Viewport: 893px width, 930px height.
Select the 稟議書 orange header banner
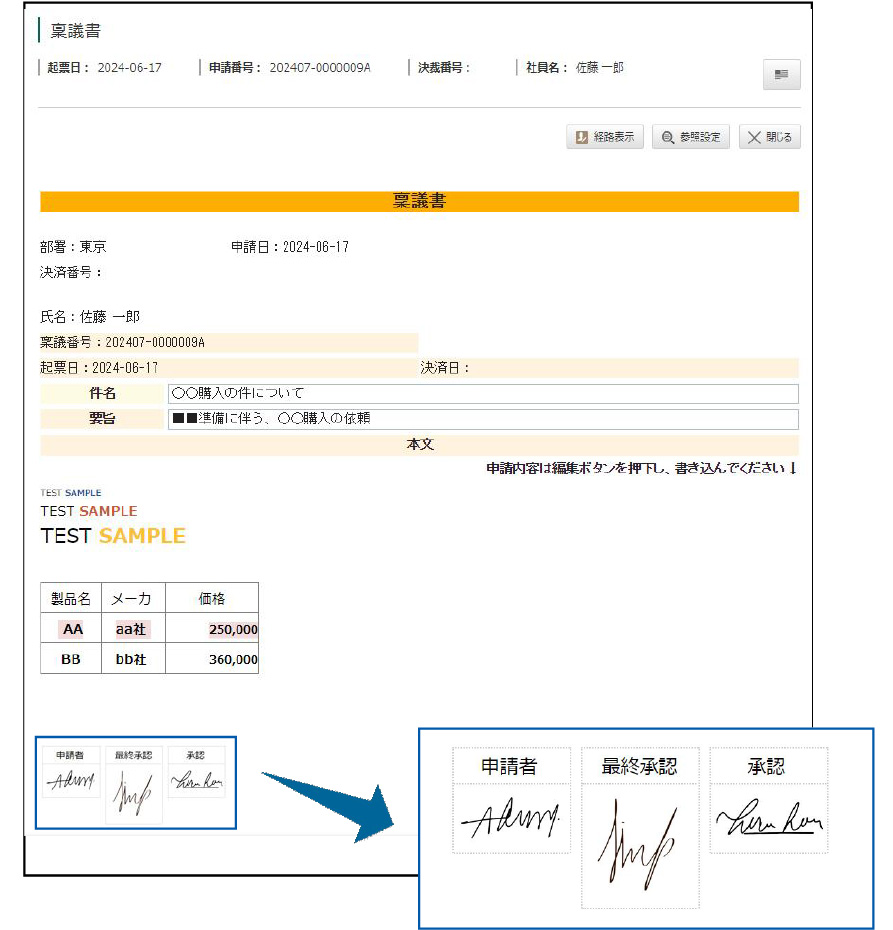click(419, 201)
